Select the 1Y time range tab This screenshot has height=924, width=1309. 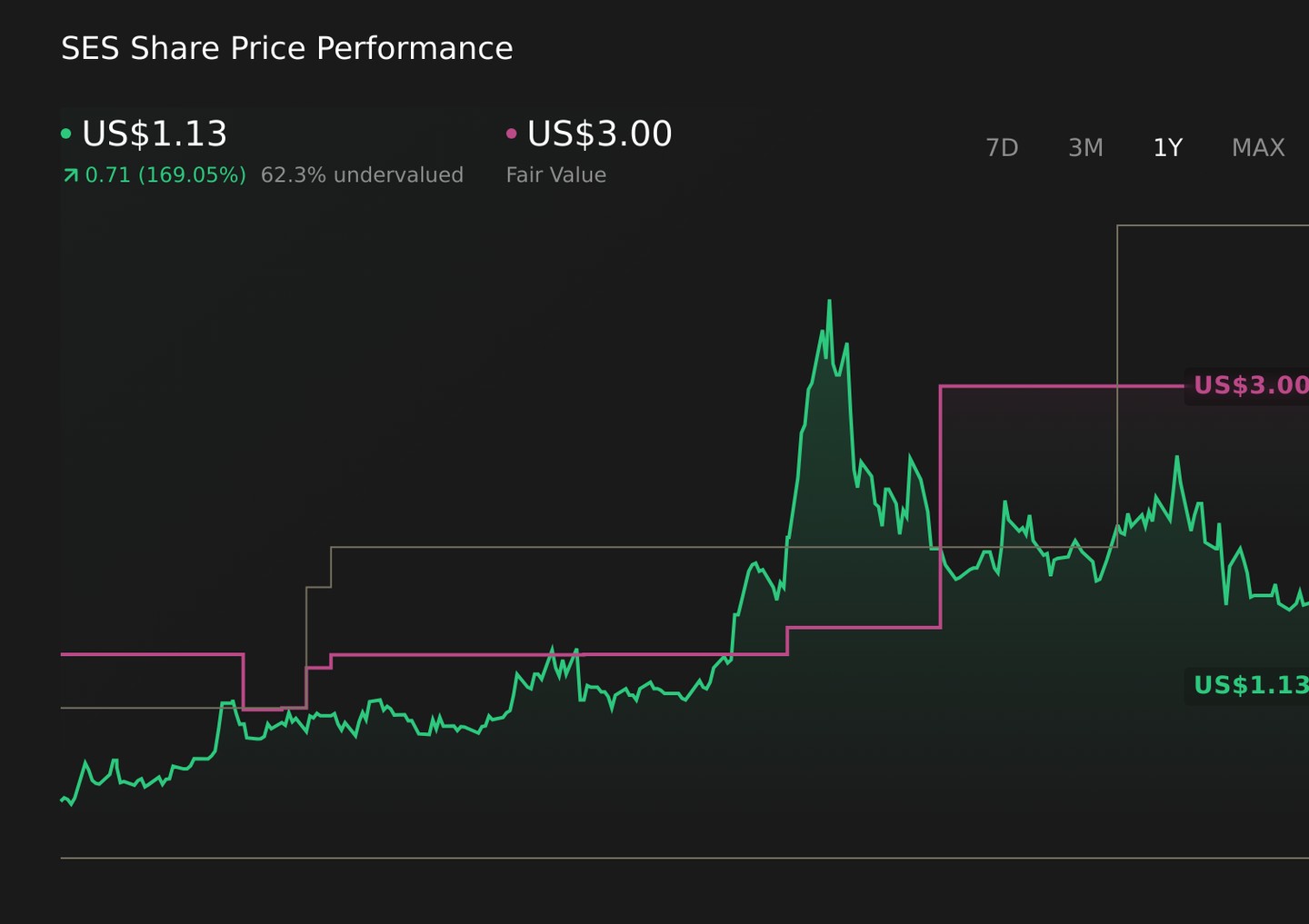pos(1167,148)
